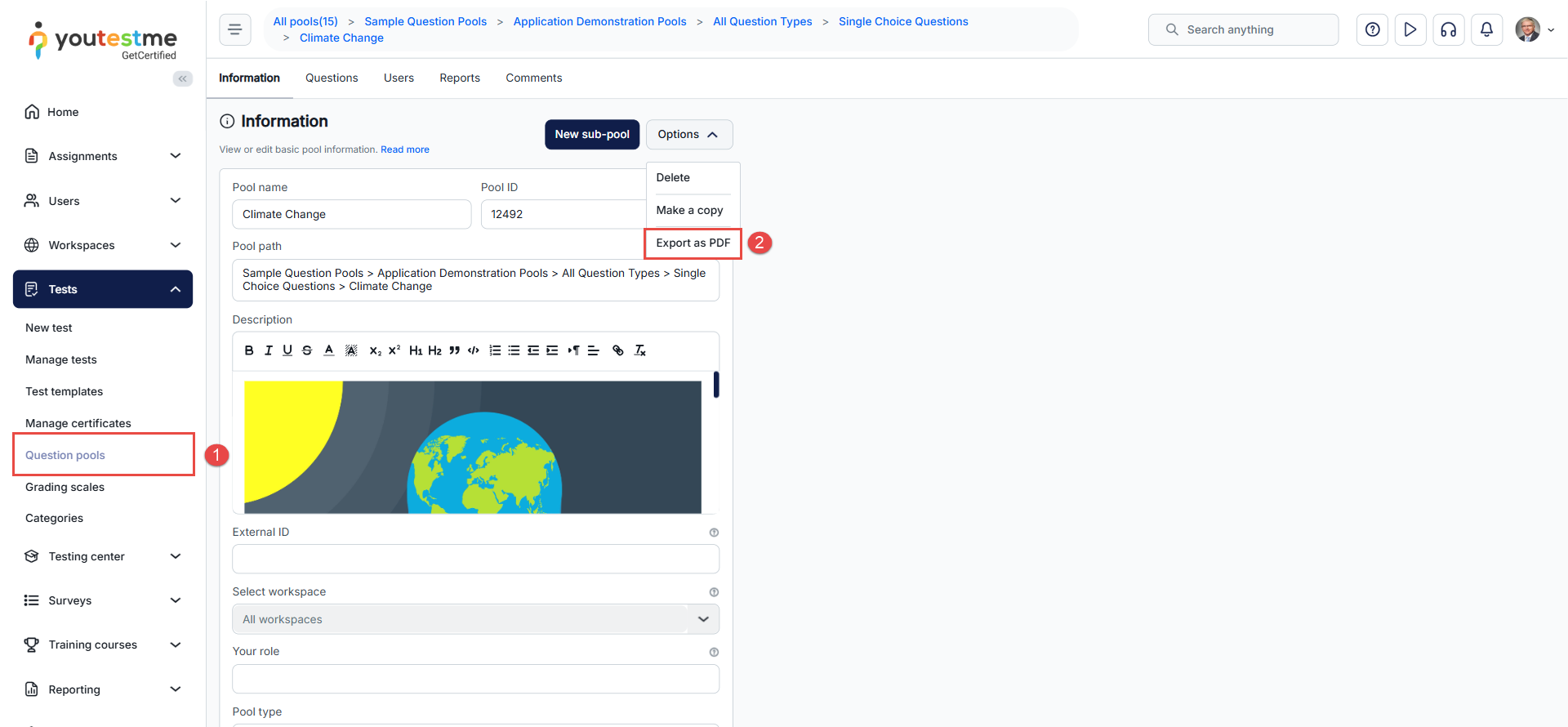Viewport: 1568px width, 727px height.
Task: Expand the Assignments sidebar section
Action: (102, 156)
